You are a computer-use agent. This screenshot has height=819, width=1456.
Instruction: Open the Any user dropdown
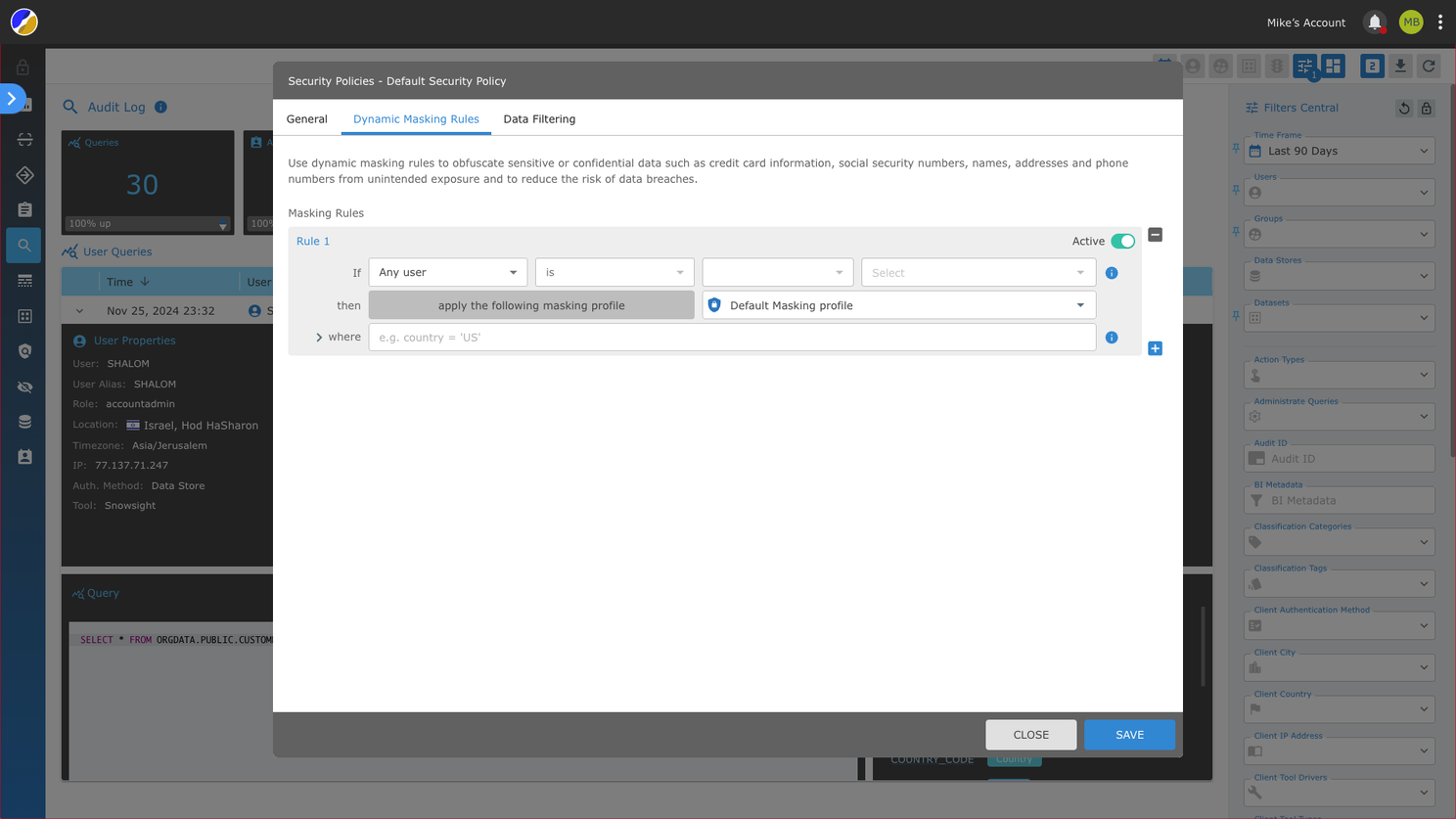coord(447,272)
